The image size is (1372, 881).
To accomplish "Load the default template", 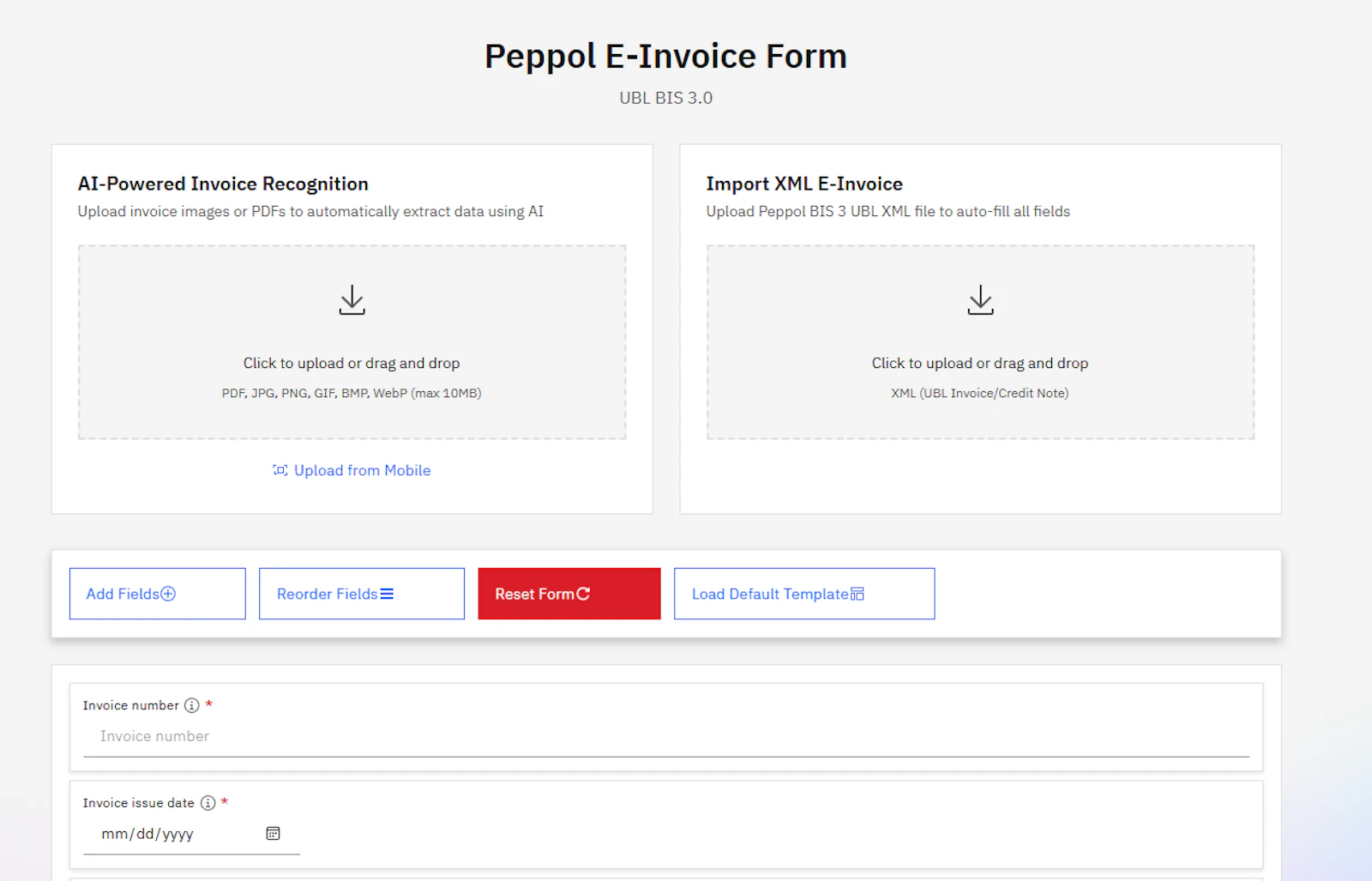I will tap(804, 594).
